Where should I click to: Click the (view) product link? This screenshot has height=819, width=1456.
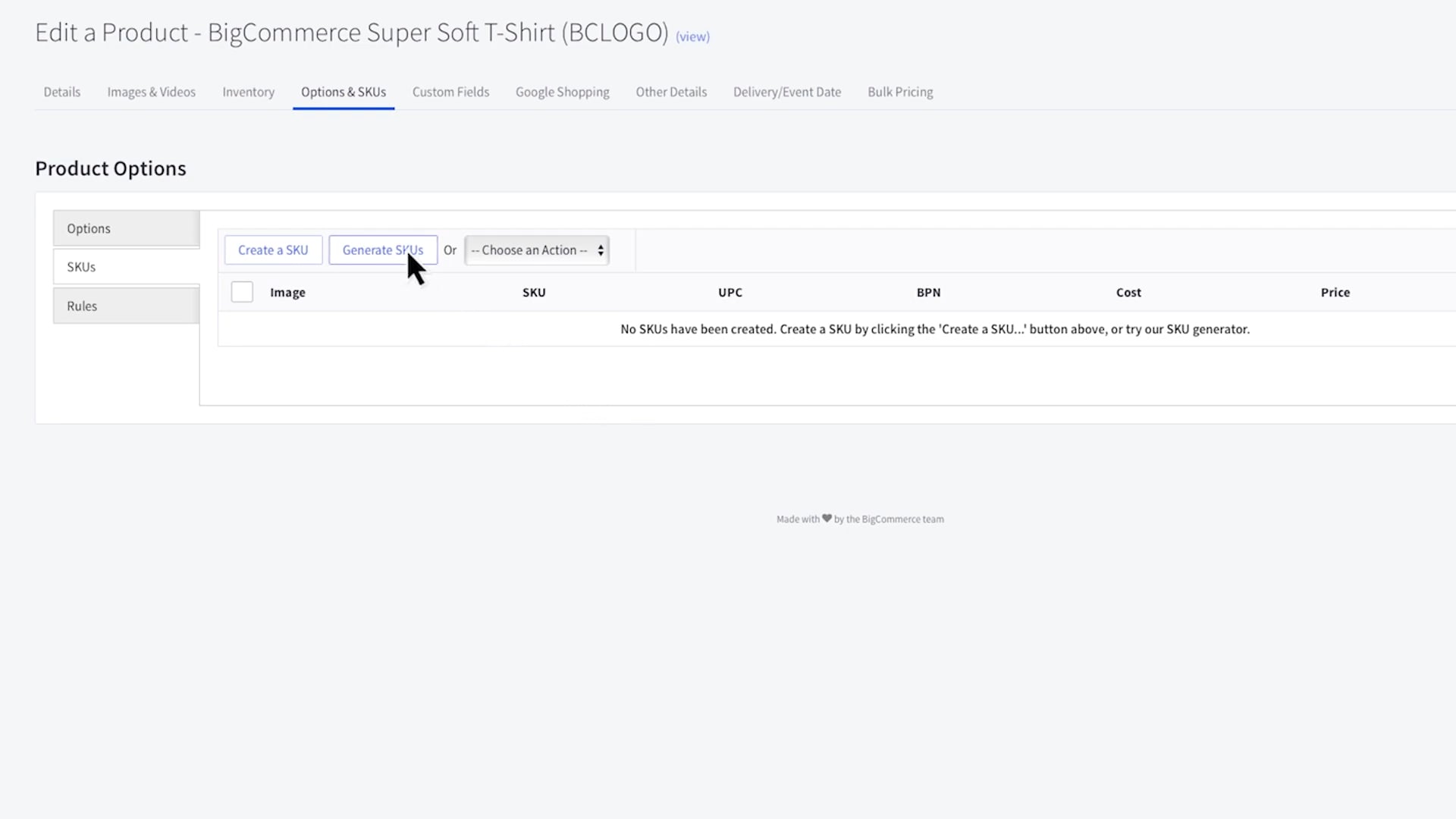[x=692, y=36]
